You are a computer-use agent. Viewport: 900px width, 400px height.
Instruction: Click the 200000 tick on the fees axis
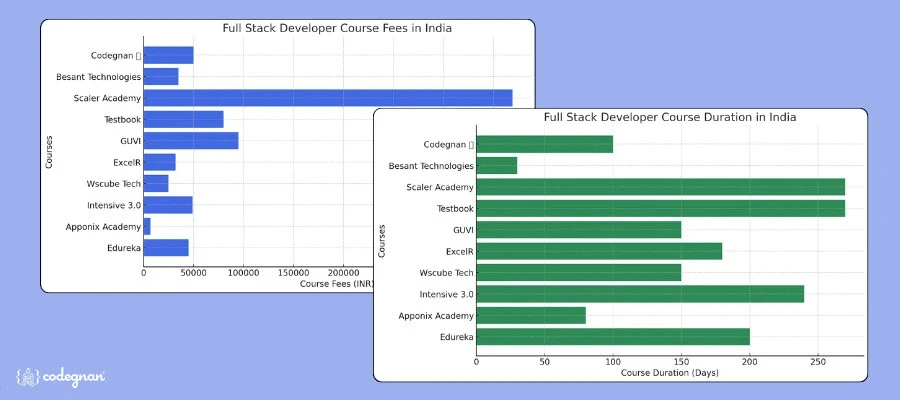point(343,273)
